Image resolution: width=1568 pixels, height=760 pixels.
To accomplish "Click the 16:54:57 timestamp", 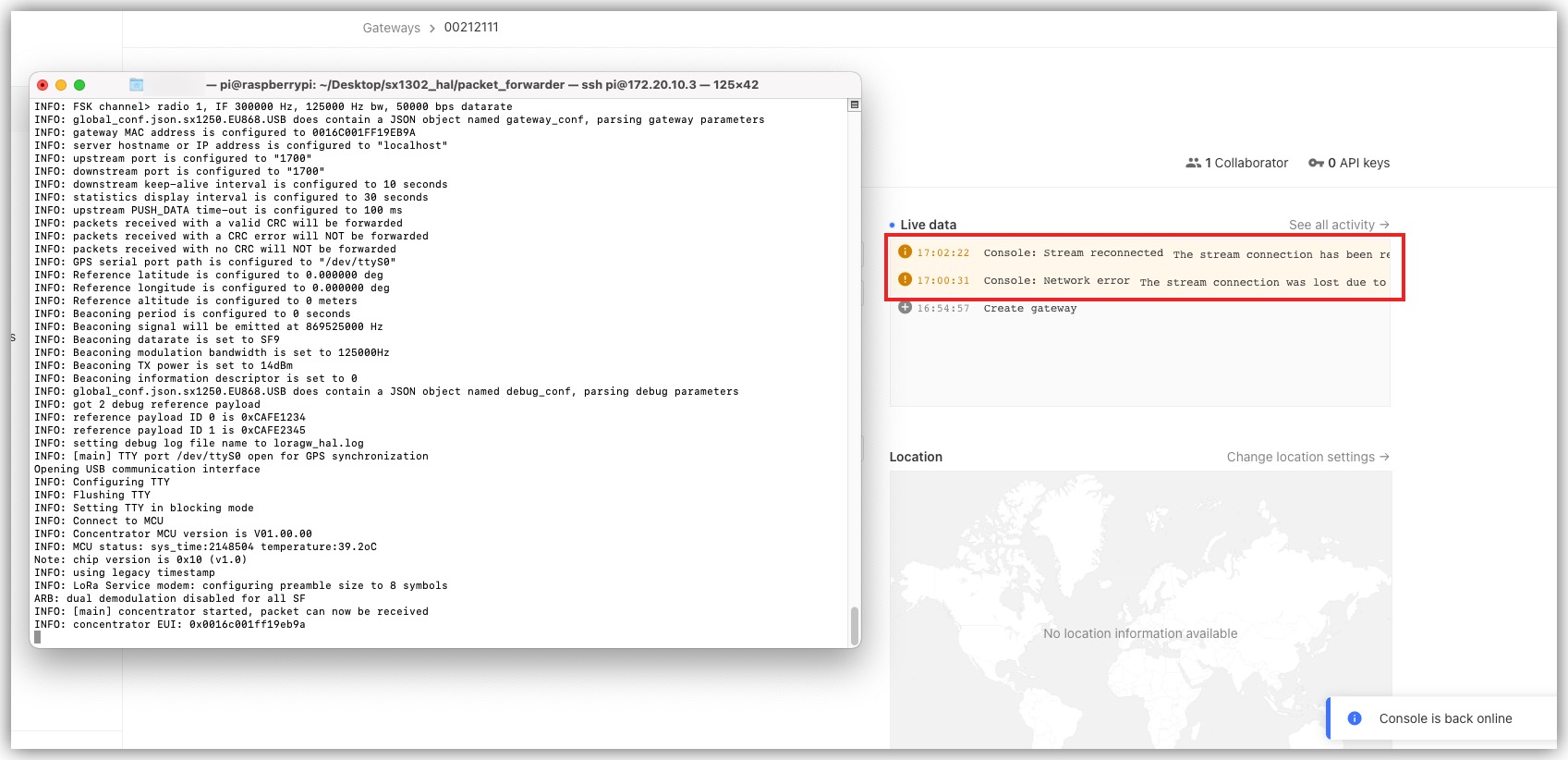I will (943, 308).
